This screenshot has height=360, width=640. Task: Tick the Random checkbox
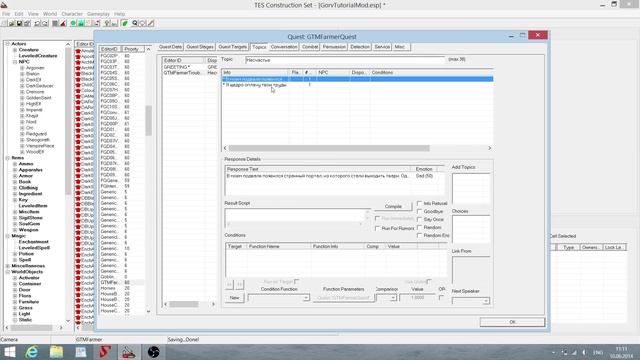(x=419, y=227)
